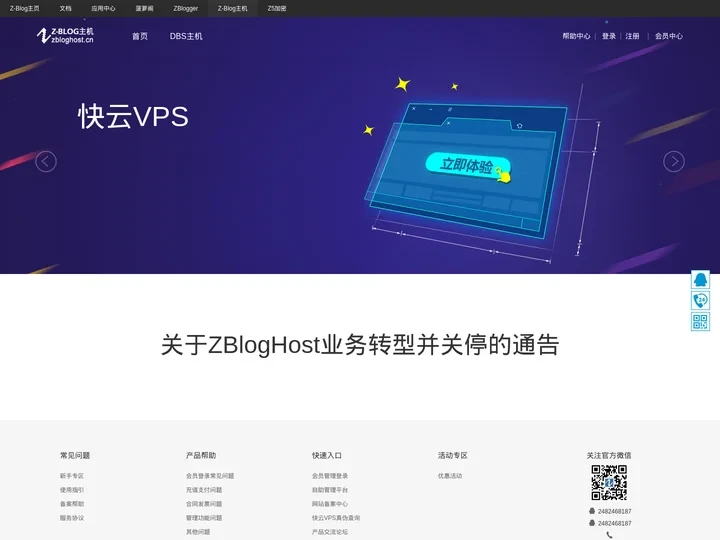Open 会员中心 in the header

pos(669,36)
